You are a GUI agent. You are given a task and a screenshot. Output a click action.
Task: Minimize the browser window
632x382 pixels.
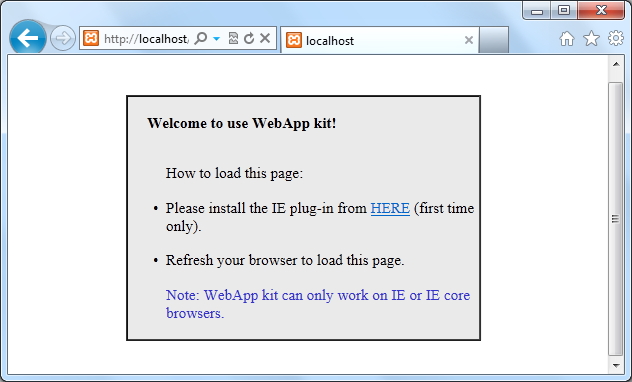click(x=537, y=11)
